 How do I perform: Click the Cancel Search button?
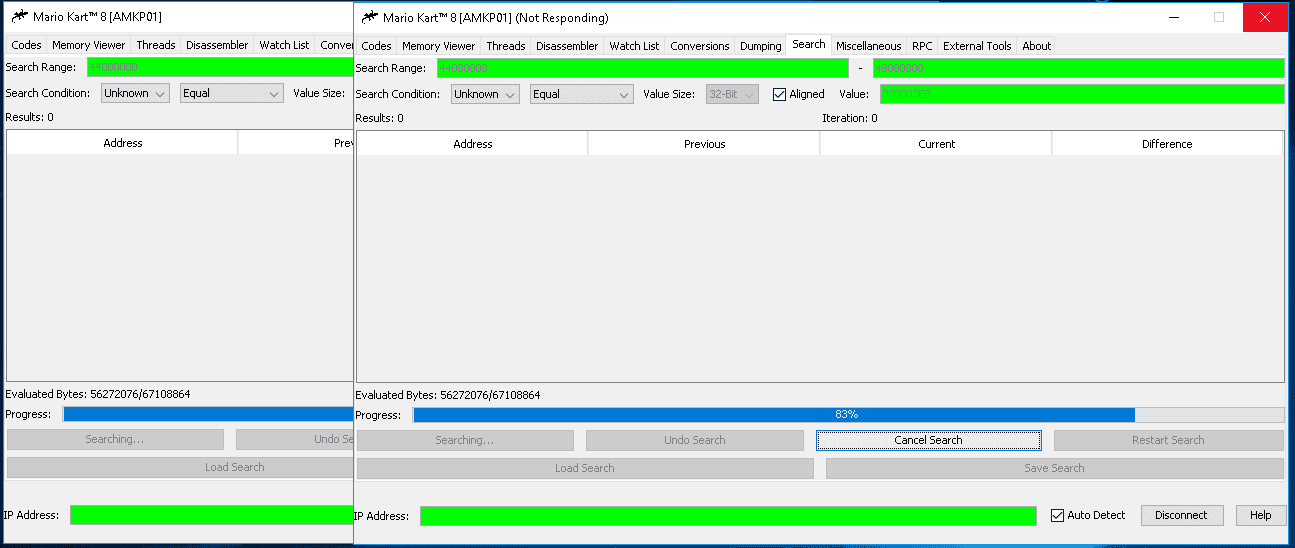coord(929,440)
